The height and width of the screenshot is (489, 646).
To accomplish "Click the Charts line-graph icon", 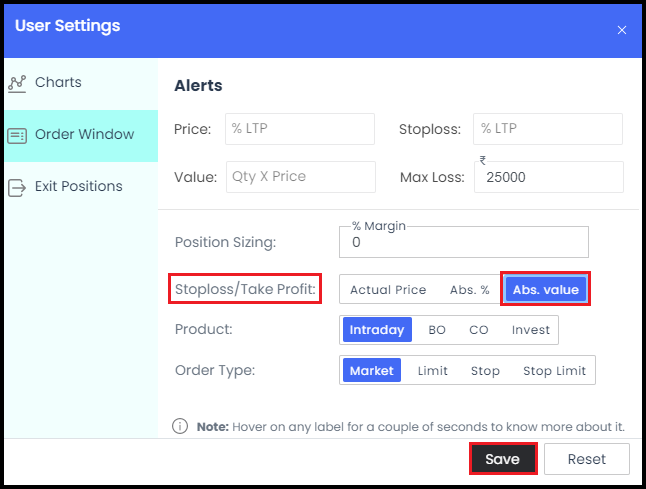I will [x=17, y=84].
